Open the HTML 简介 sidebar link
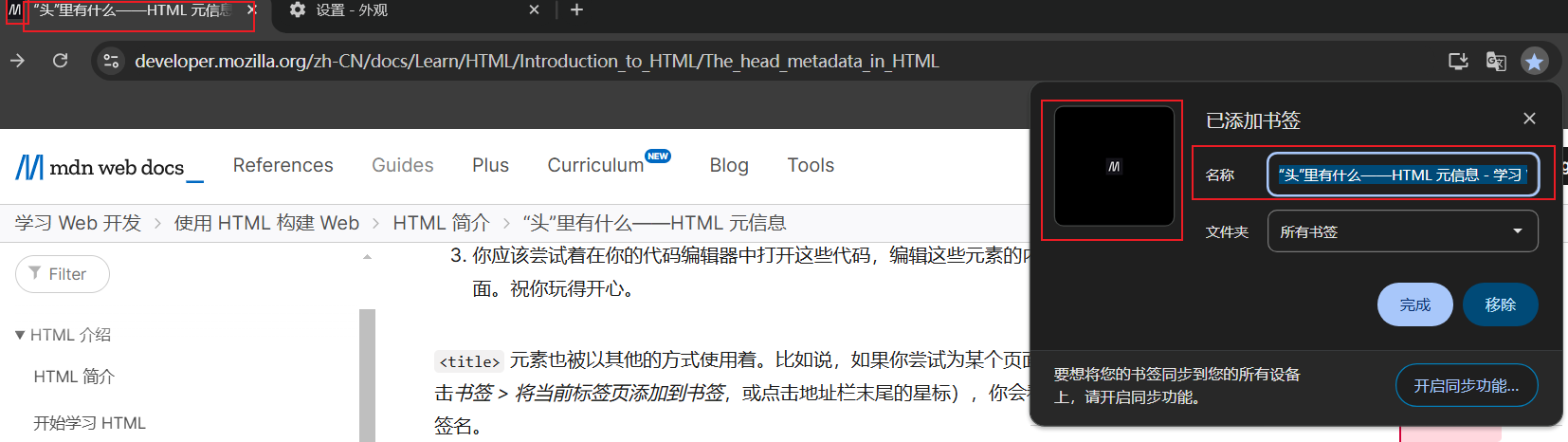The height and width of the screenshot is (442, 1568). click(x=74, y=377)
